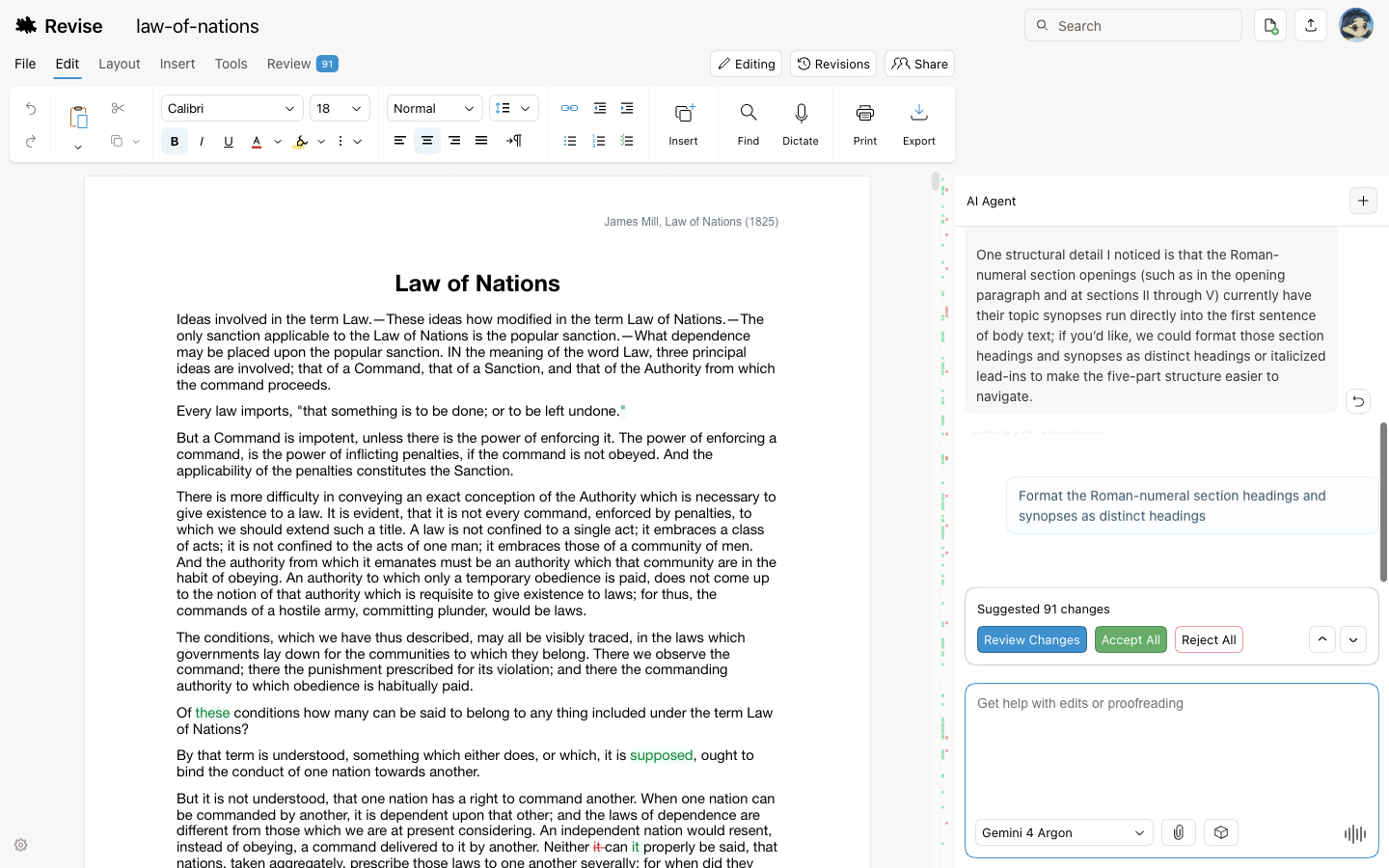
Task: Copy the selection
Action: click(117, 141)
